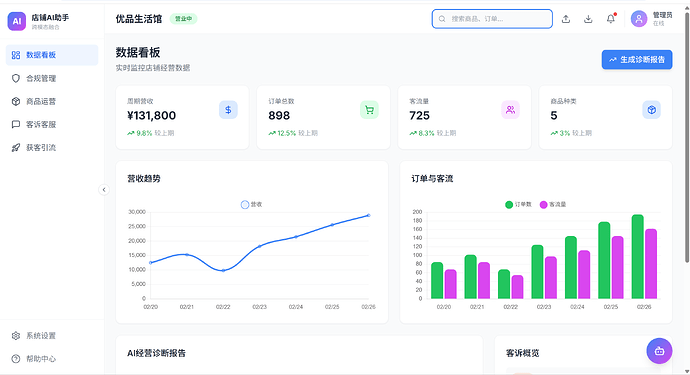Click the green 02/26 orders bar
Screen dimensions: 690x375
pos(638,257)
